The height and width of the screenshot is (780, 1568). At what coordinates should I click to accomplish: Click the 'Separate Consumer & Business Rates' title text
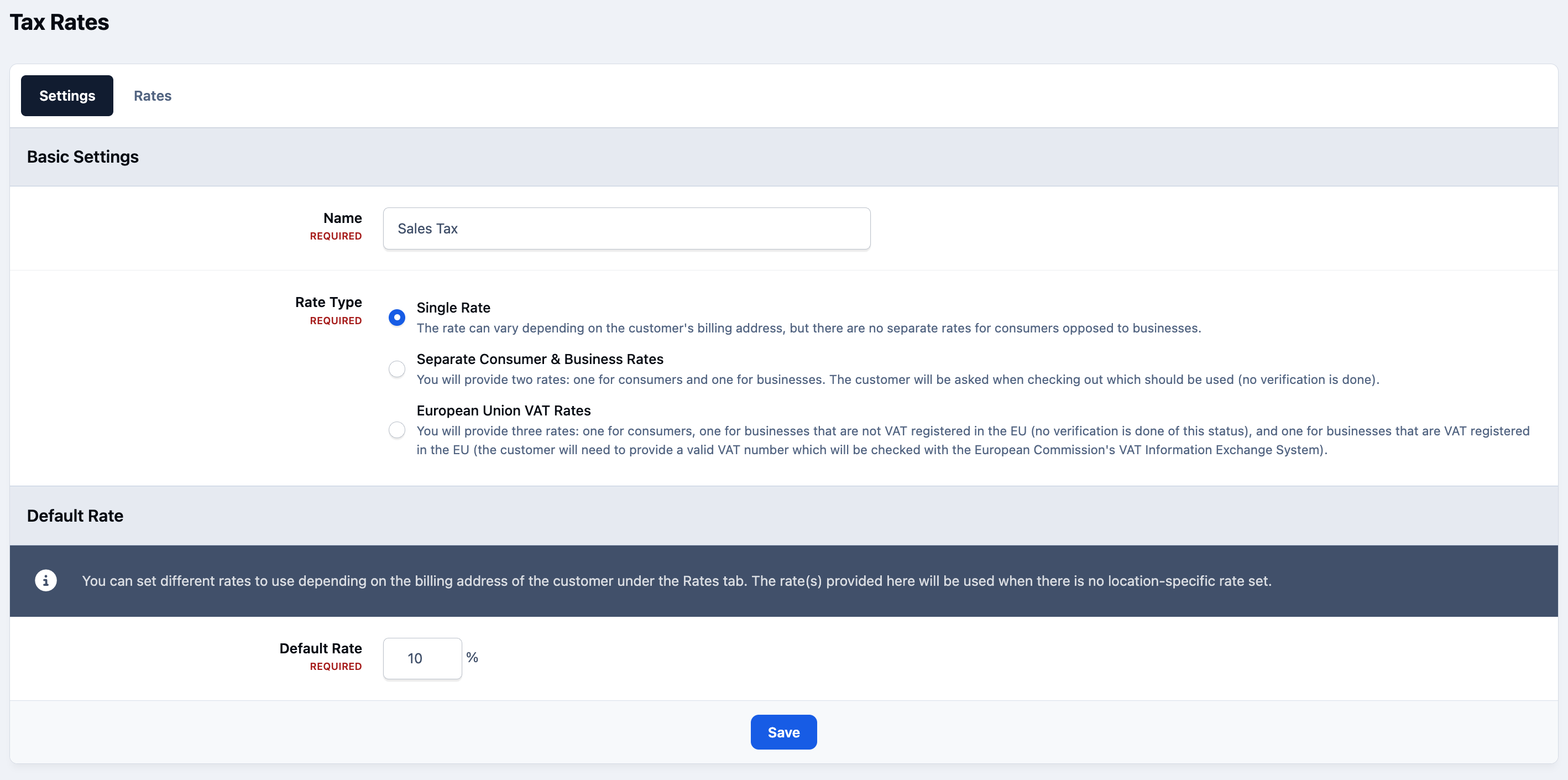click(x=539, y=359)
